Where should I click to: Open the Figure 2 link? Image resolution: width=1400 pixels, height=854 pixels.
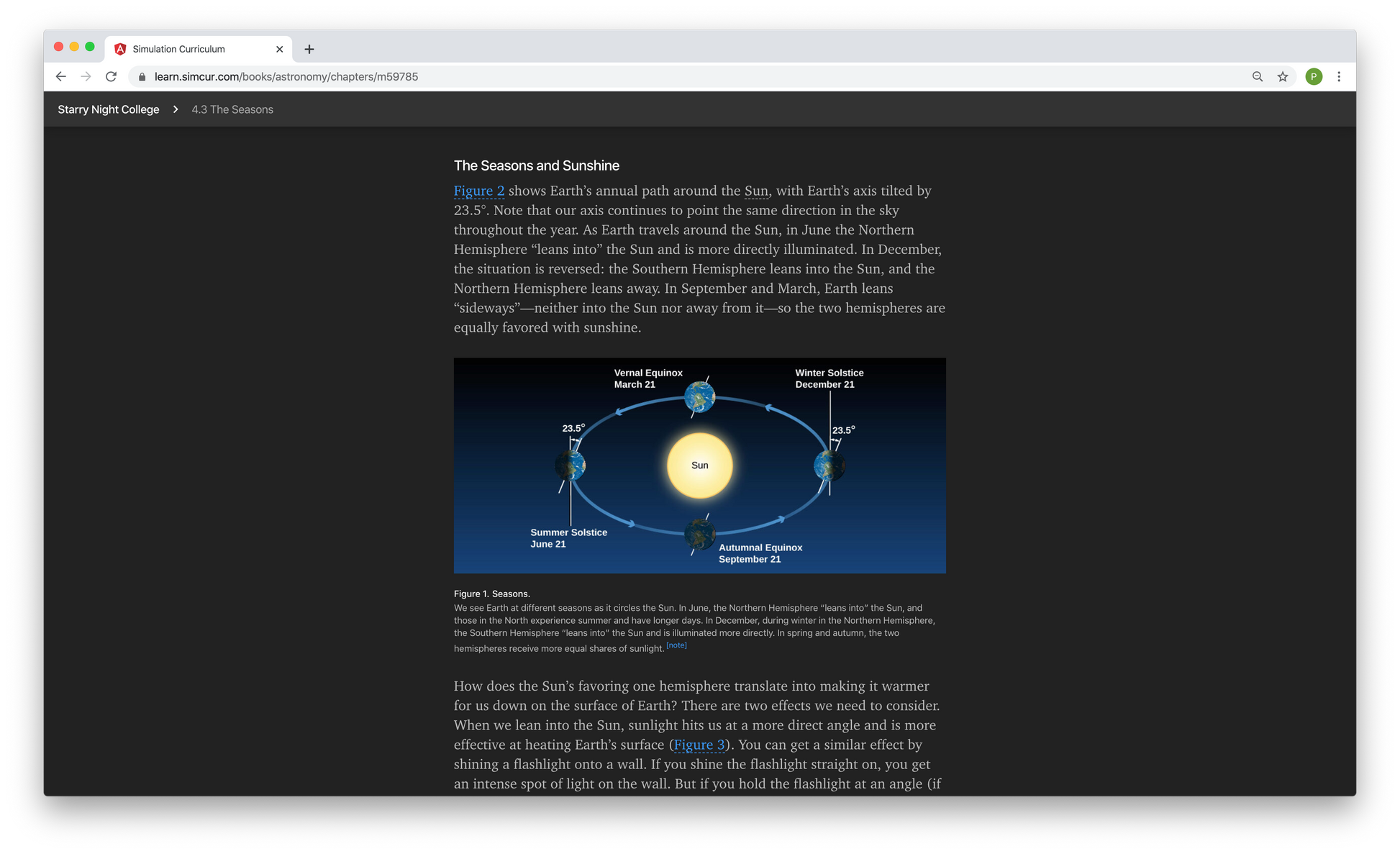coord(479,191)
